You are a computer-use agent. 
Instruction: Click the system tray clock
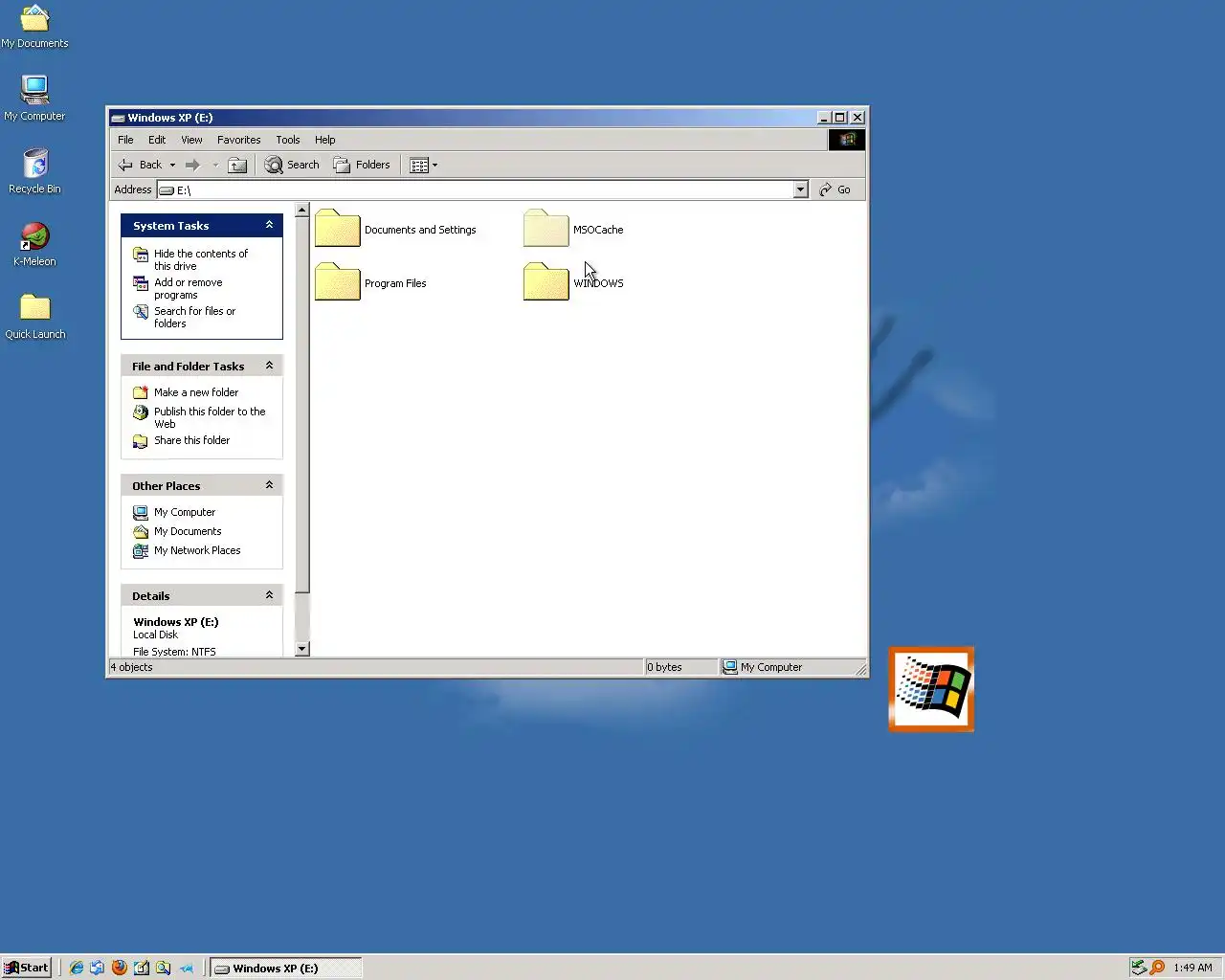click(x=1192, y=968)
